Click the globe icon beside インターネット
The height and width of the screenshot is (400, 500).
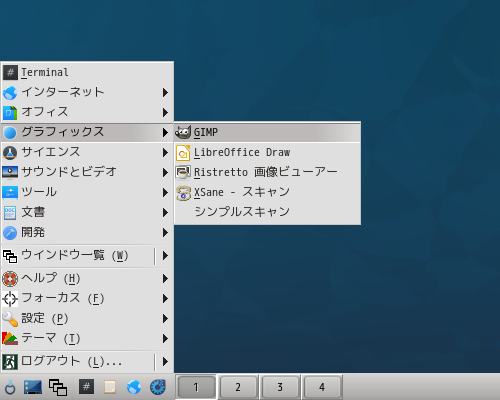point(10,93)
